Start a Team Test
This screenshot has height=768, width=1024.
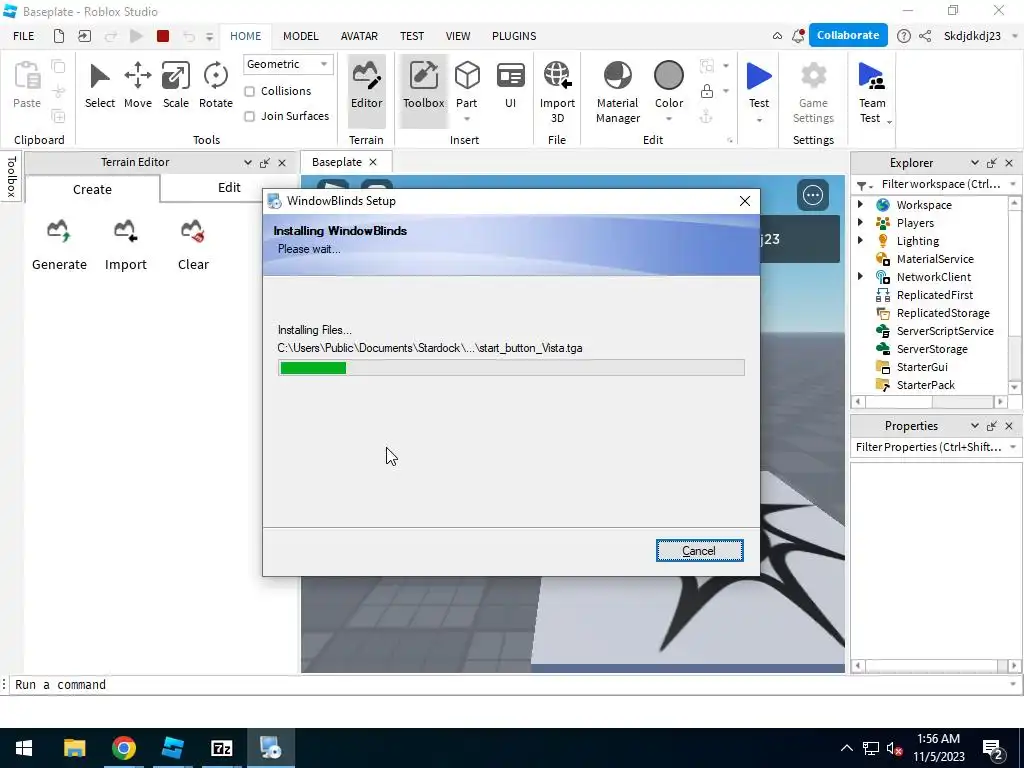[872, 91]
